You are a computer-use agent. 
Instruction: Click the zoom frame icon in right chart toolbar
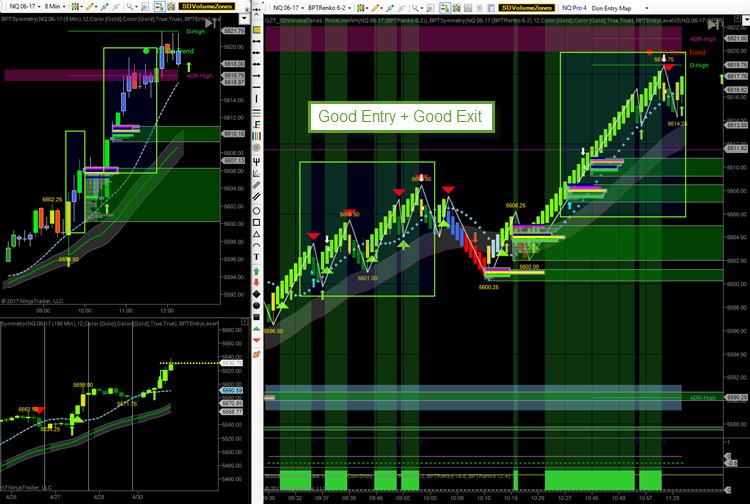[x=430, y=8]
